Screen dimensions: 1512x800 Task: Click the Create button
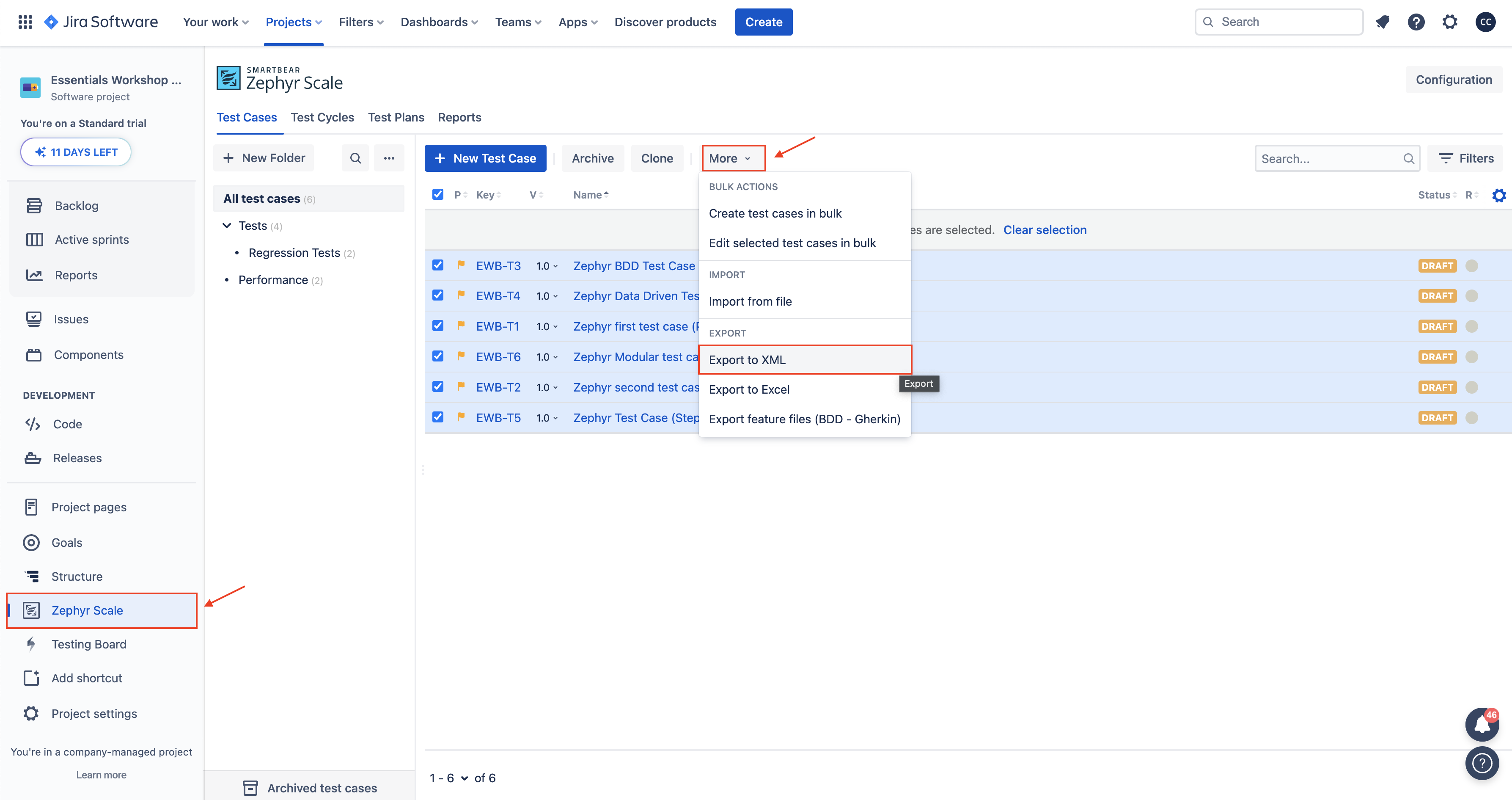(764, 22)
